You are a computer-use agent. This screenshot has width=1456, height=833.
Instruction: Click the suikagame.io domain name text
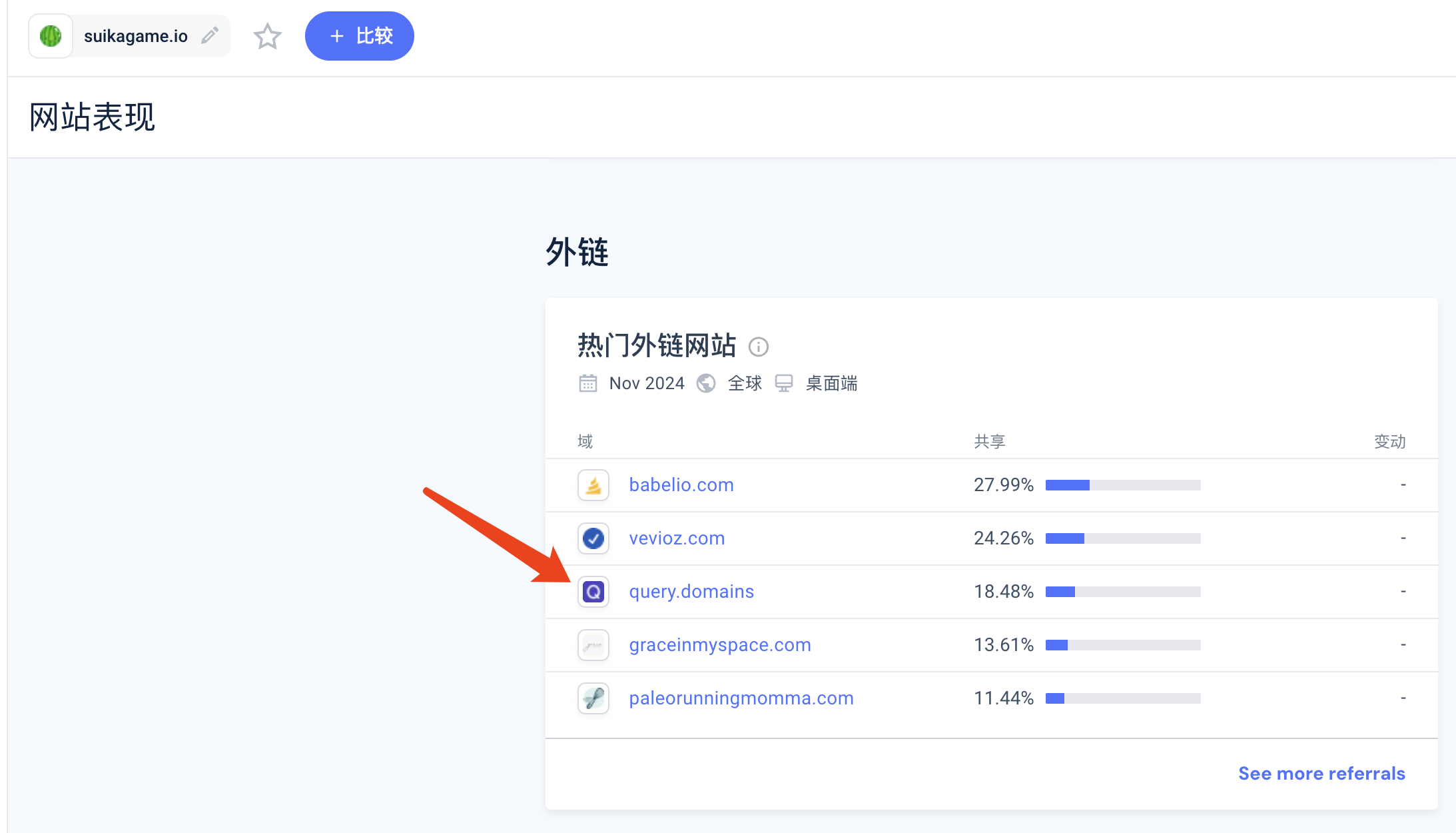[136, 36]
